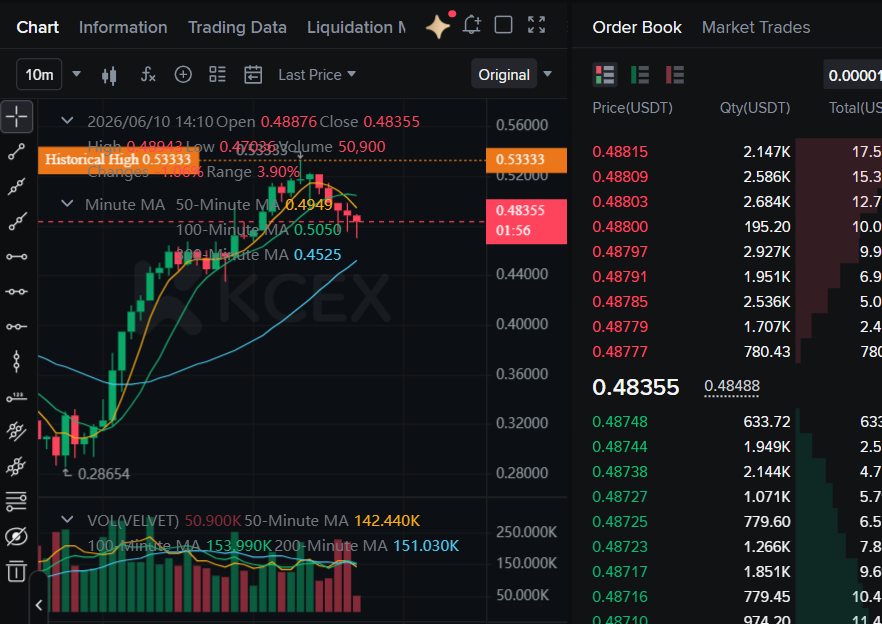Screen dimensions: 882x624
Task: Collapse the candle OHLC info chevron
Action: pyautogui.click(x=68, y=120)
